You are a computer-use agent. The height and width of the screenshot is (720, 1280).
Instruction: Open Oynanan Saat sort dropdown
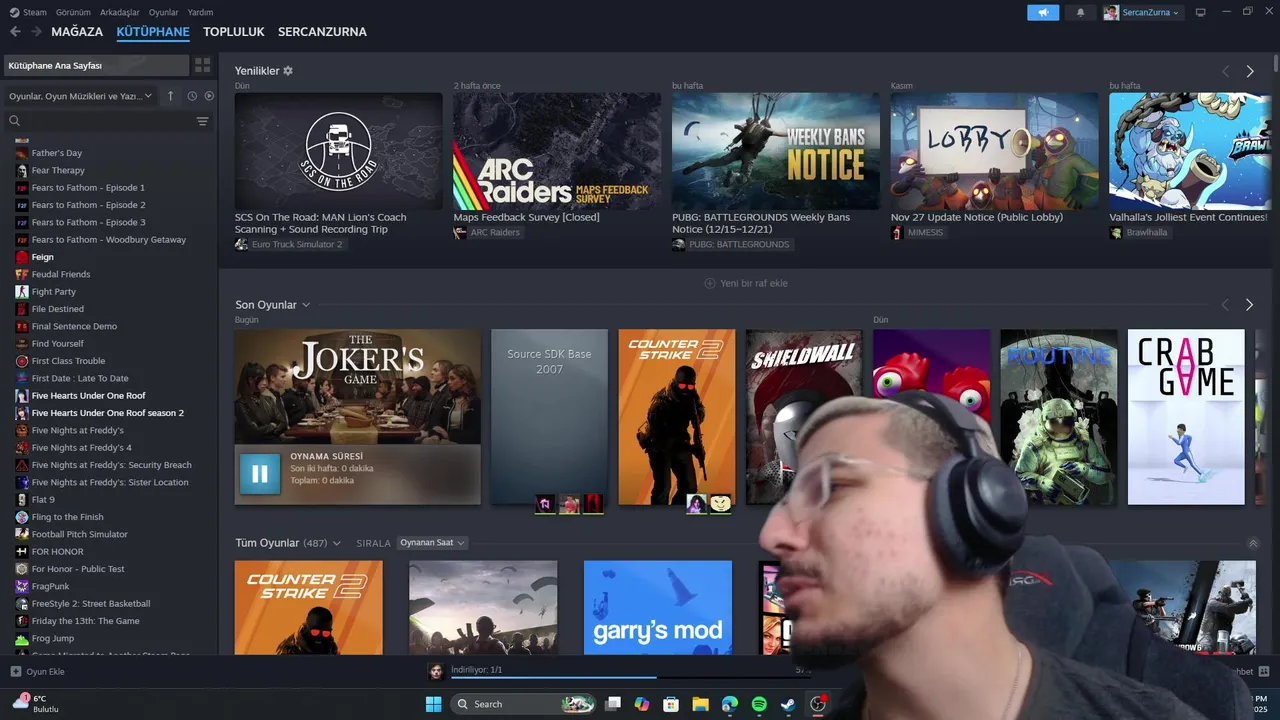(432, 543)
